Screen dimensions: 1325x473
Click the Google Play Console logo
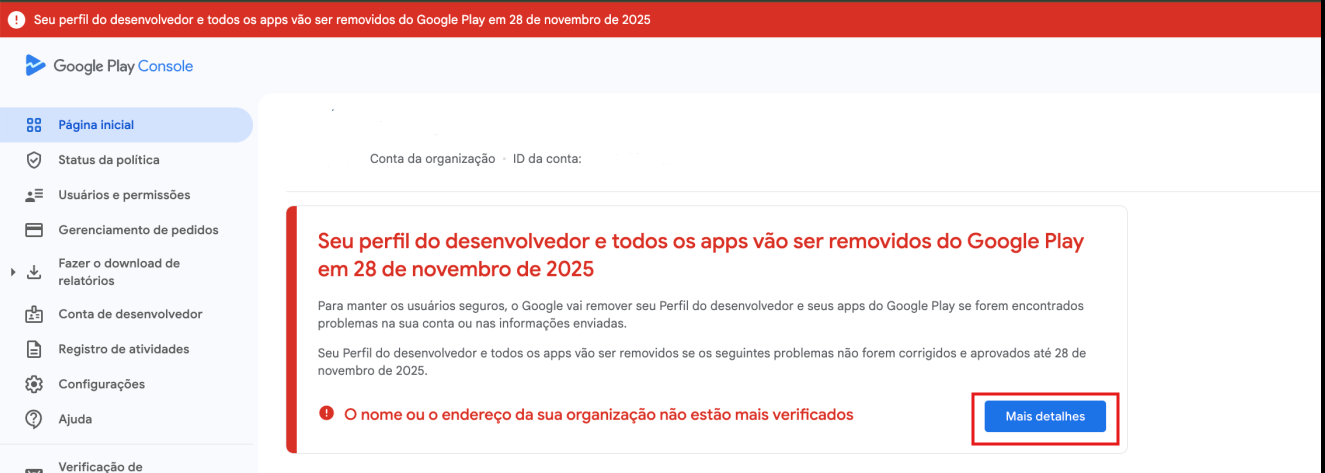coord(110,66)
